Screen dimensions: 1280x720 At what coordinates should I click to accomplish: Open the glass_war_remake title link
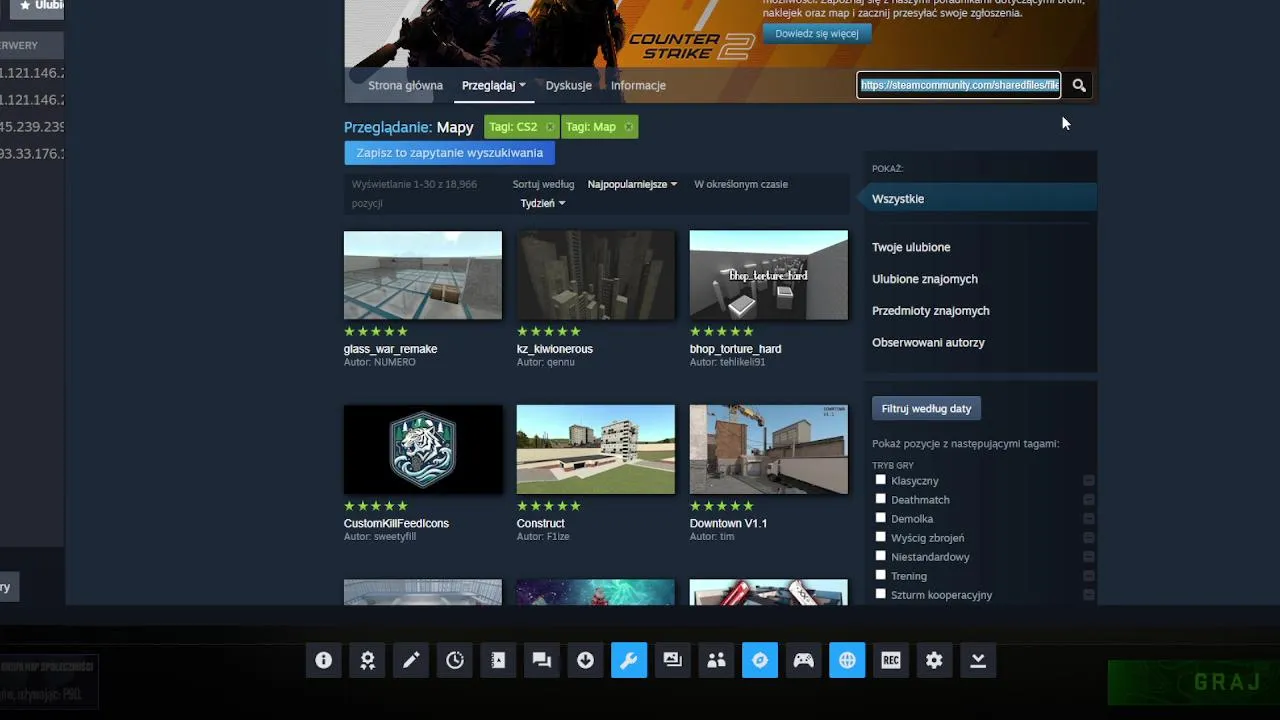390,349
